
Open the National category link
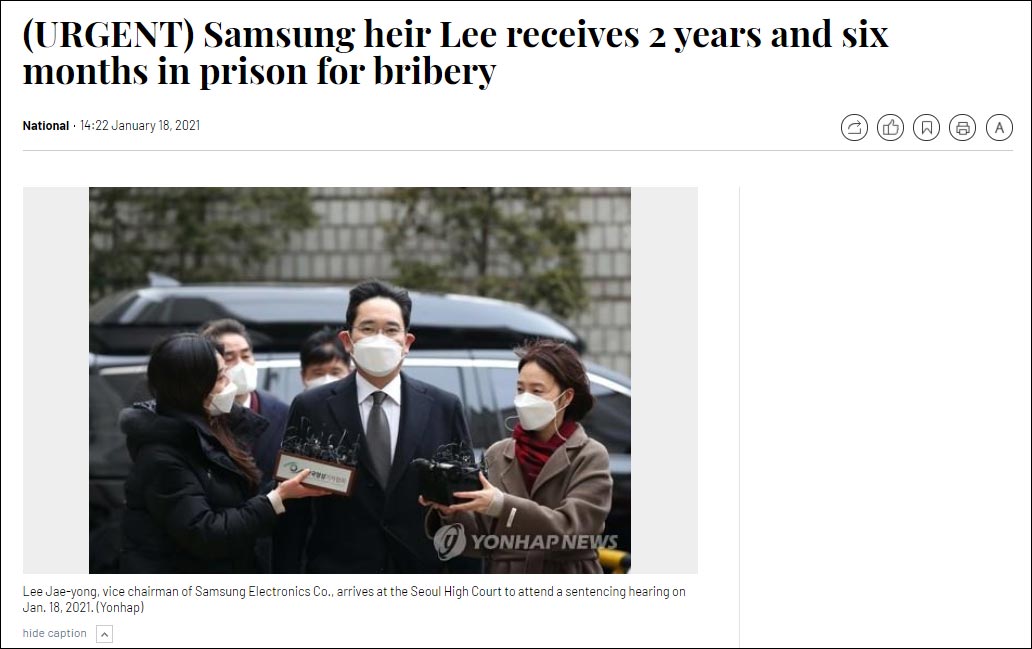pos(45,126)
